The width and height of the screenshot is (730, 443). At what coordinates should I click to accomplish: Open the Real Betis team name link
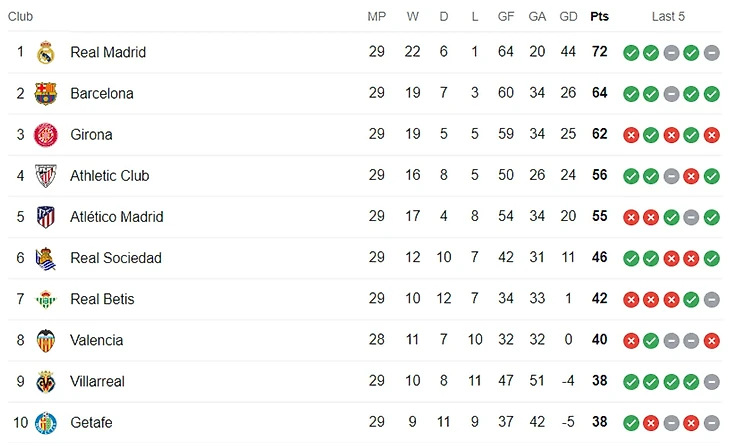click(x=102, y=299)
